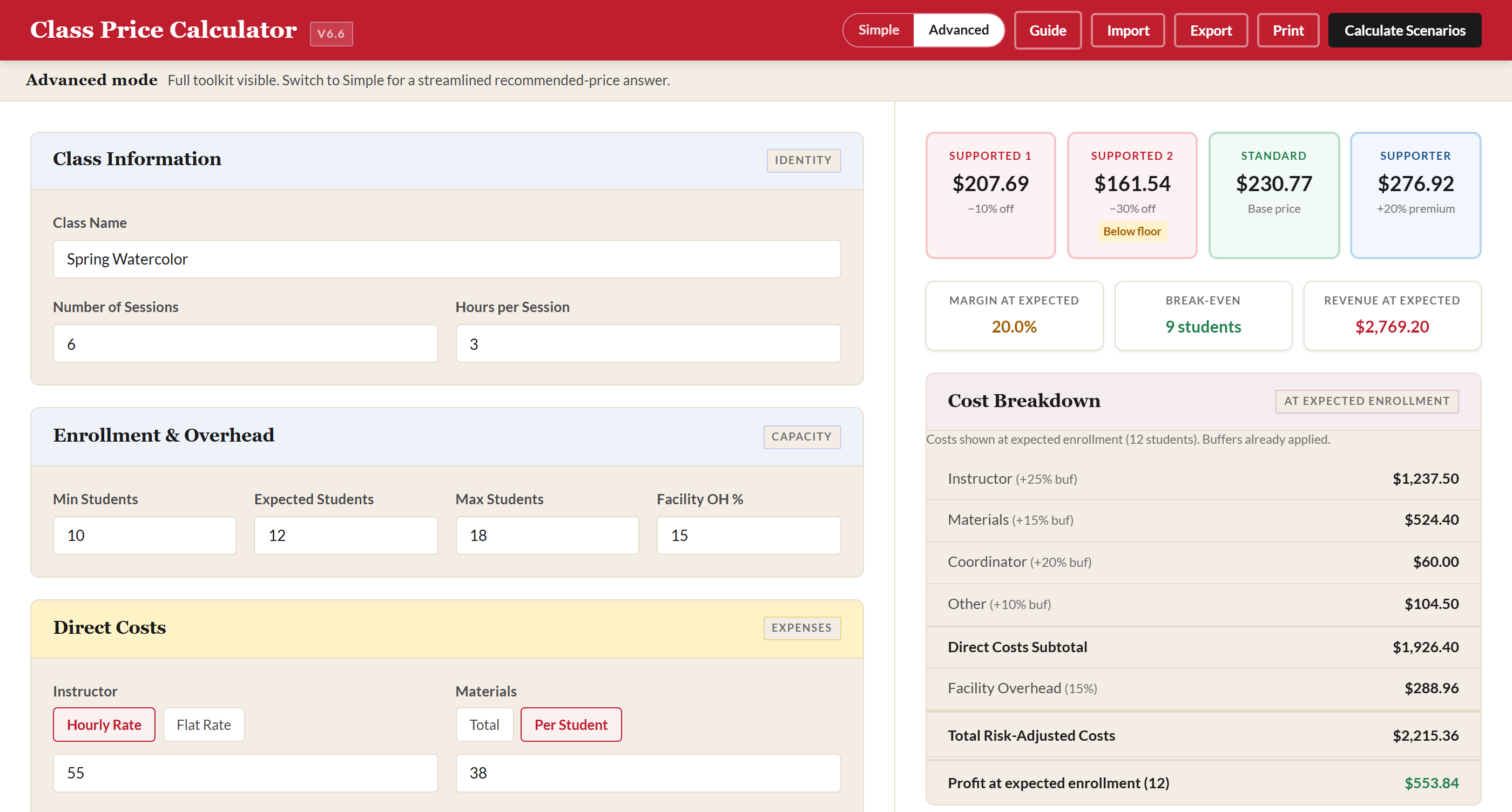1512x812 pixels.
Task: Click the Instructor cost row $1,237.50
Action: click(x=1203, y=479)
